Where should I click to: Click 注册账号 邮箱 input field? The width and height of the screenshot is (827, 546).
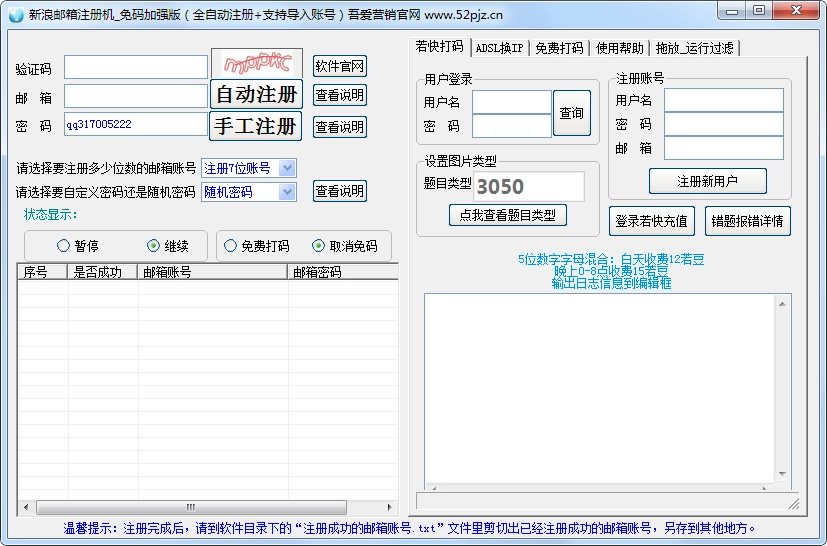724,148
